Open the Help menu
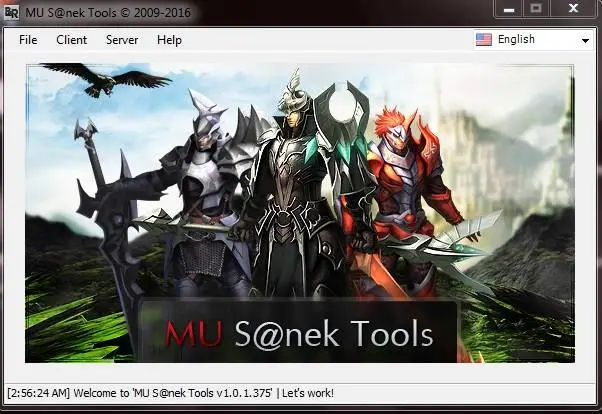This screenshot has height=414, width=602. click(169, 40)
